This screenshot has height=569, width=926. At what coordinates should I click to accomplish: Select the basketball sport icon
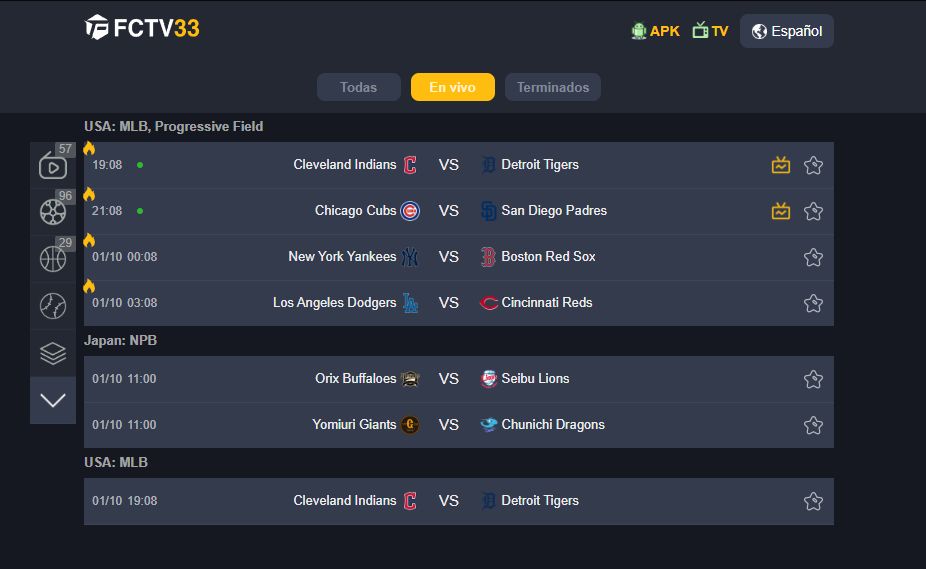pos(53,259)
